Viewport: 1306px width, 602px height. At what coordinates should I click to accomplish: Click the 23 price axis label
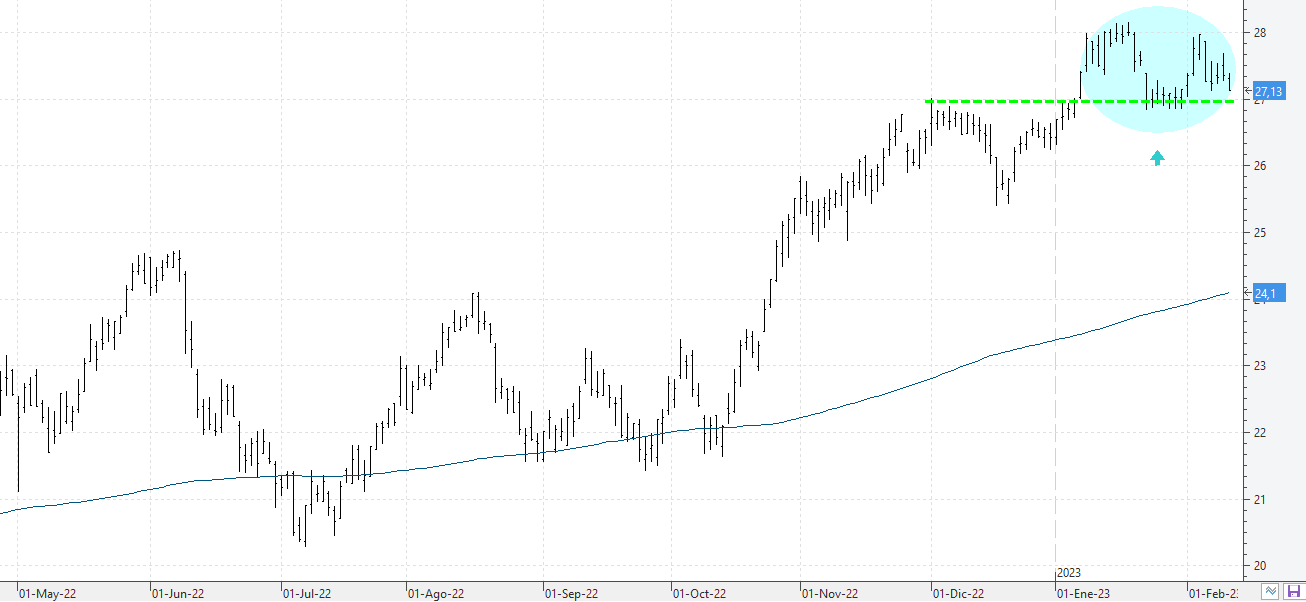pos(1261,366)
